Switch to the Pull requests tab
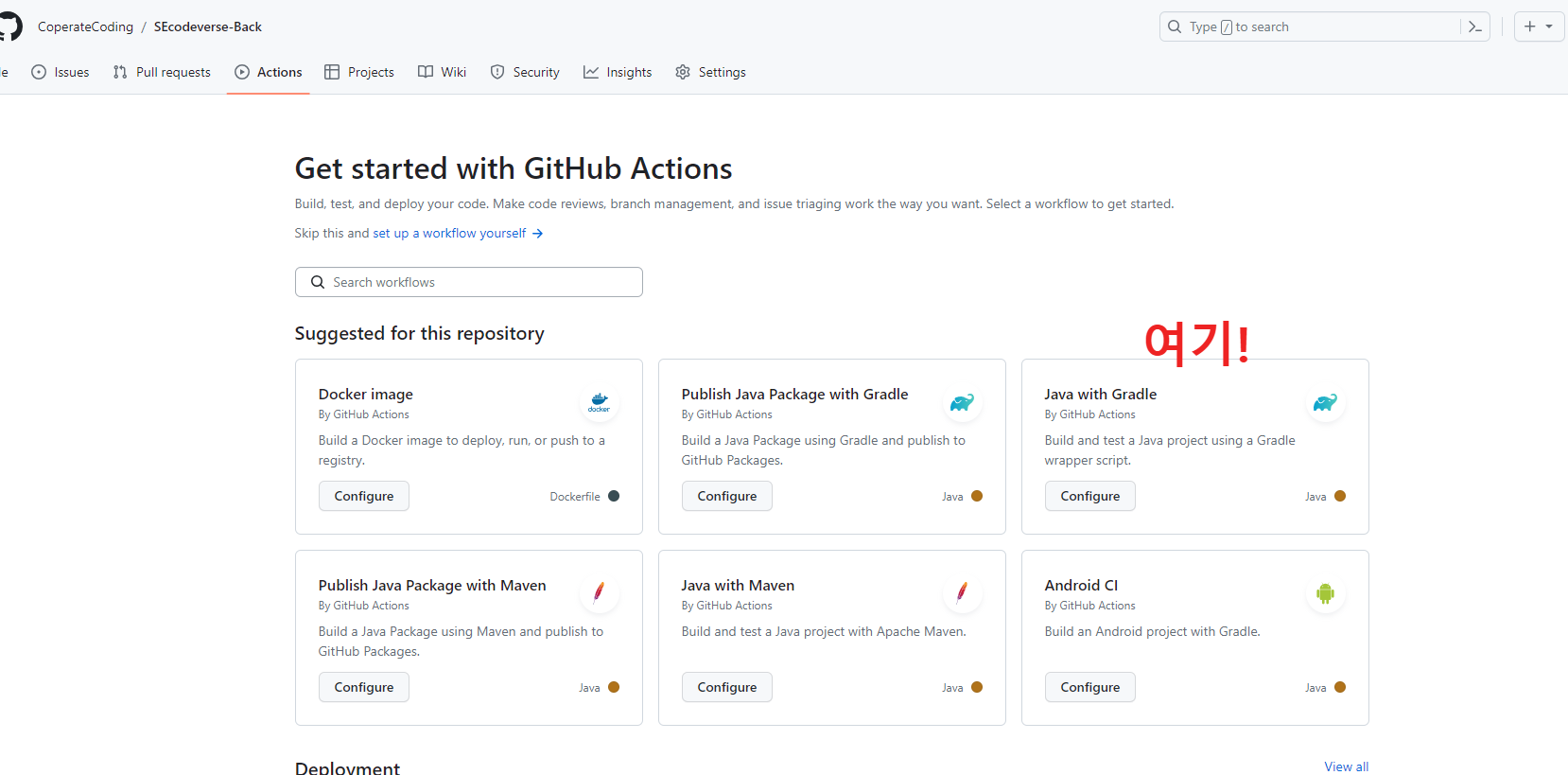 (162, 72)
